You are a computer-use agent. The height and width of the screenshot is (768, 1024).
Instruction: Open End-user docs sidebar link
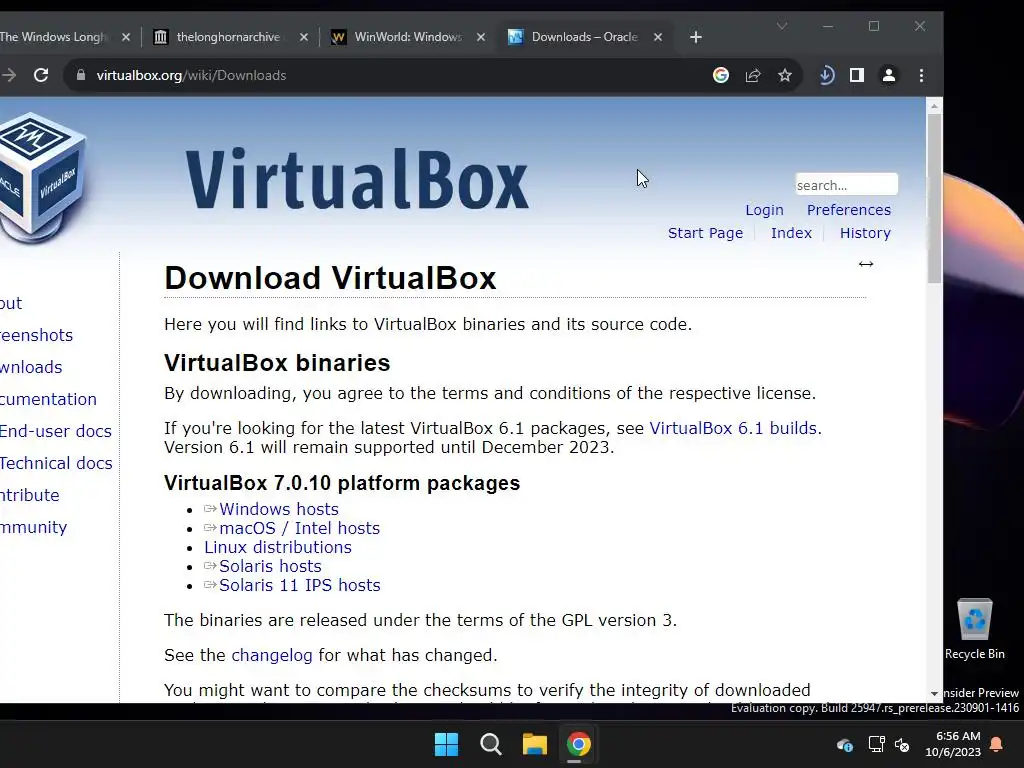[56, 431]
